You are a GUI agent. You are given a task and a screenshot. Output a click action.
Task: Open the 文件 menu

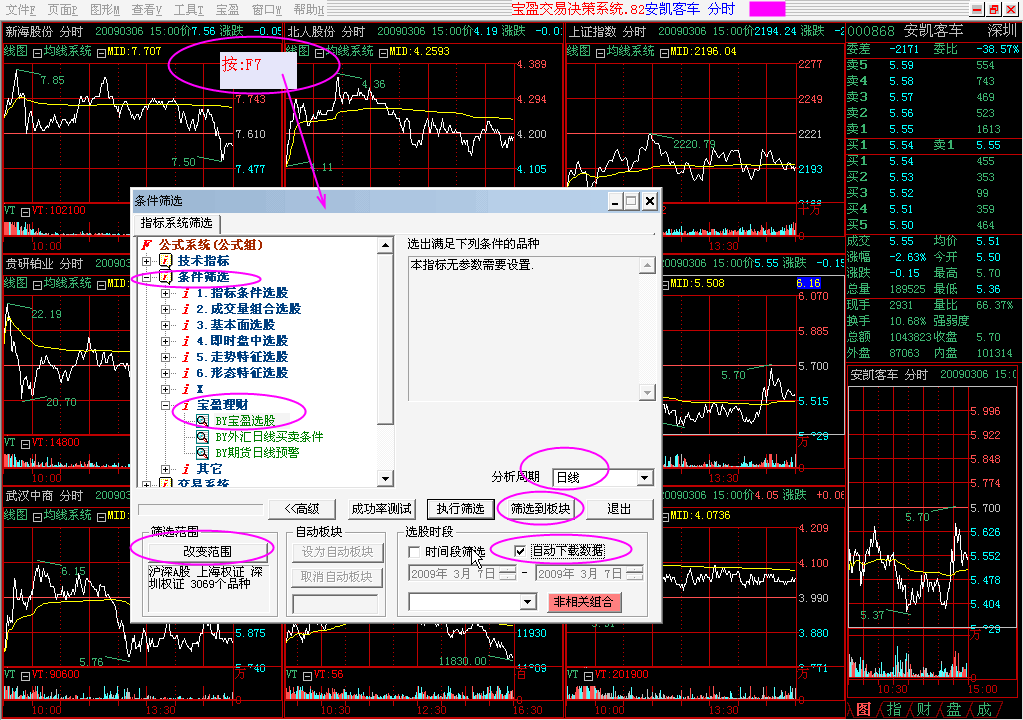(x=20, y=9)
